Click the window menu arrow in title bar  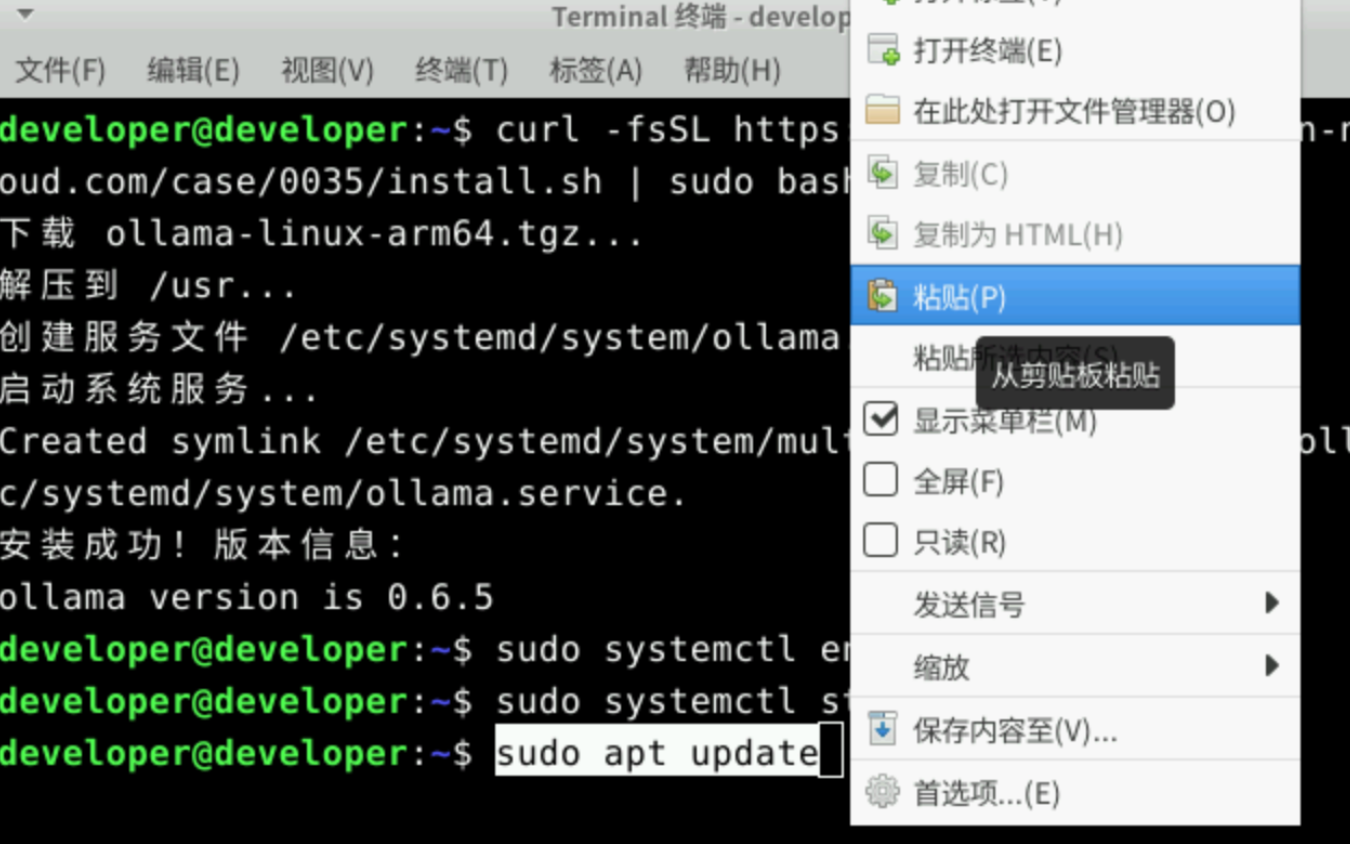25,15
